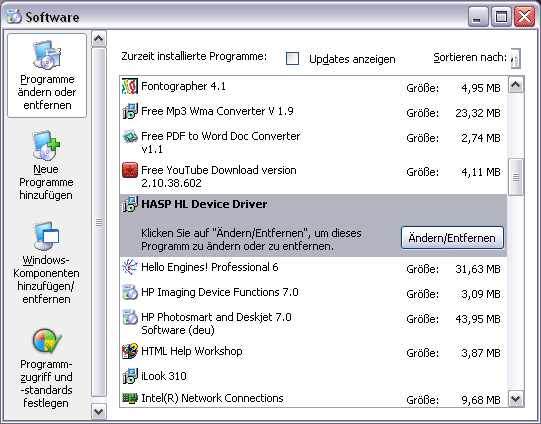Select Free Mp3 Wma Converter icon
Image resolution: width=541 pixels, height=424 pixels.
(x=130, y=111)
